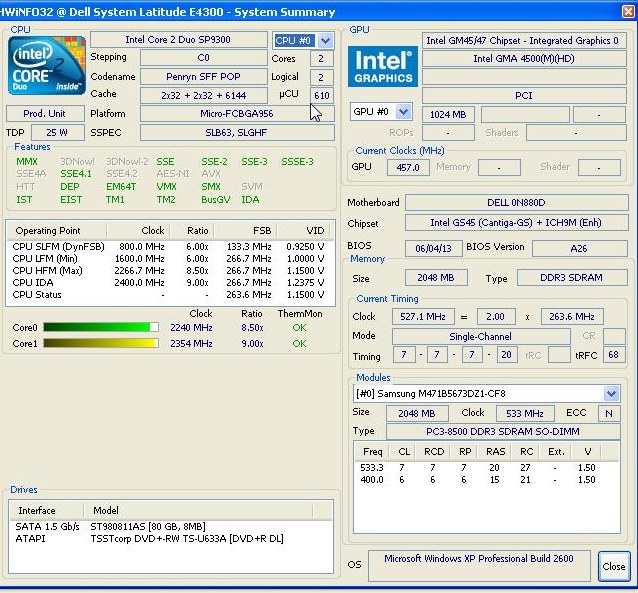The height and width of the screenshot is (593, 638).
Task: Click the ECC N field
Action: (x=609, y=414)
